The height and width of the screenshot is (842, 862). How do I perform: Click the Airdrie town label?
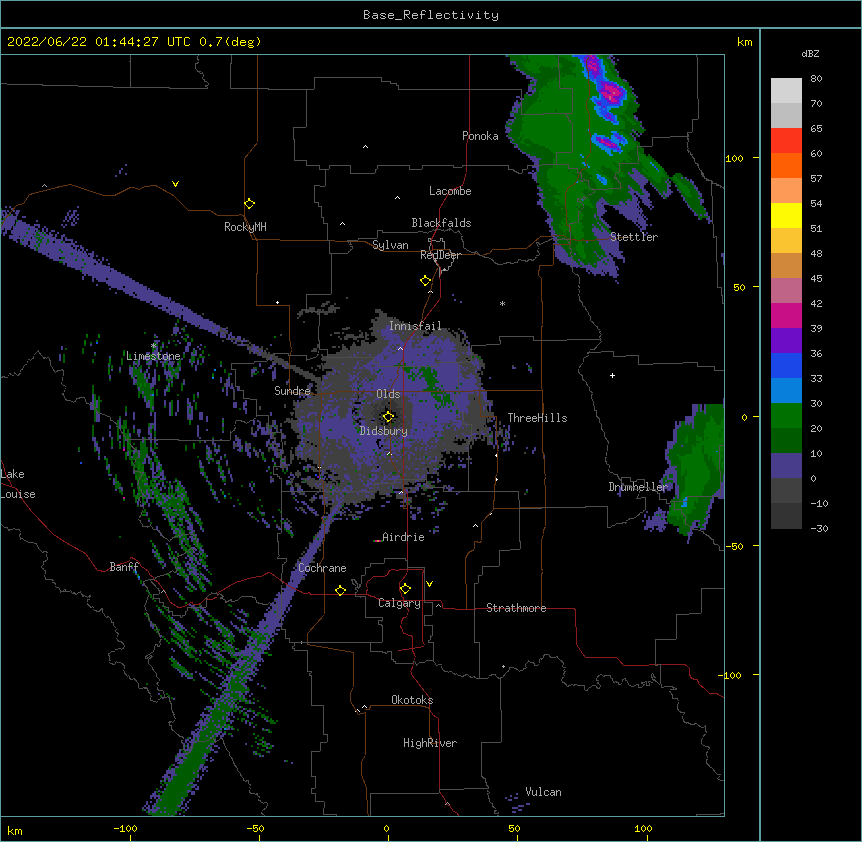pos(403,537)
